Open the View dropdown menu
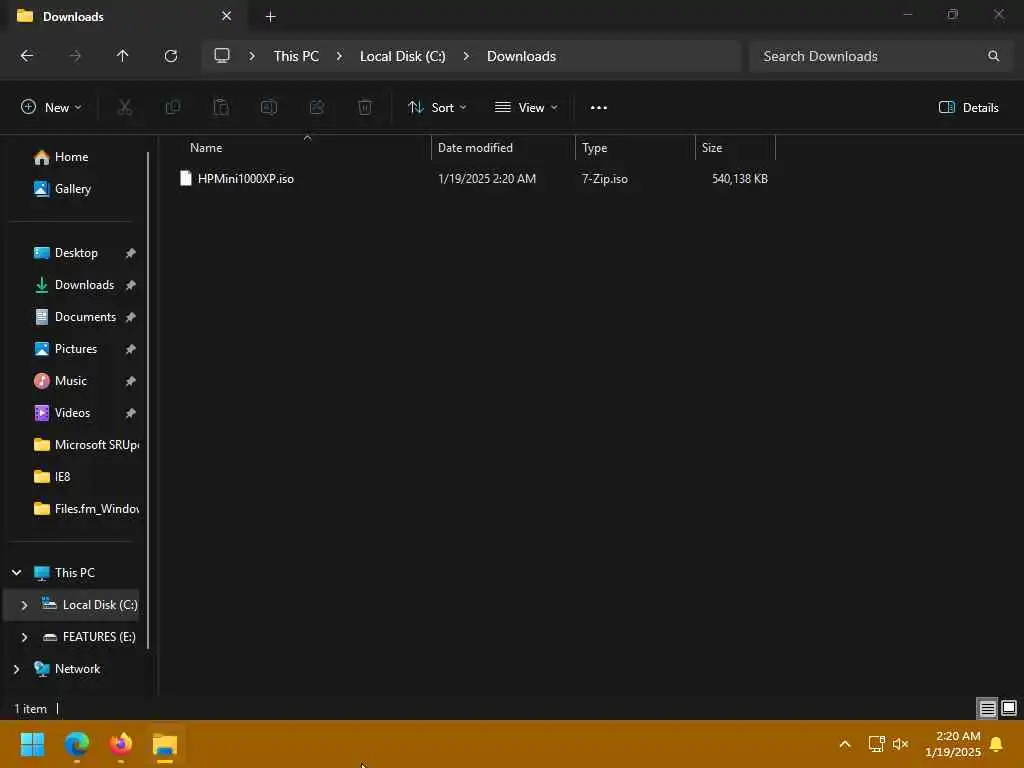Image resolution: width=1024 pixels, height=768 pixels. click(526, 108)
